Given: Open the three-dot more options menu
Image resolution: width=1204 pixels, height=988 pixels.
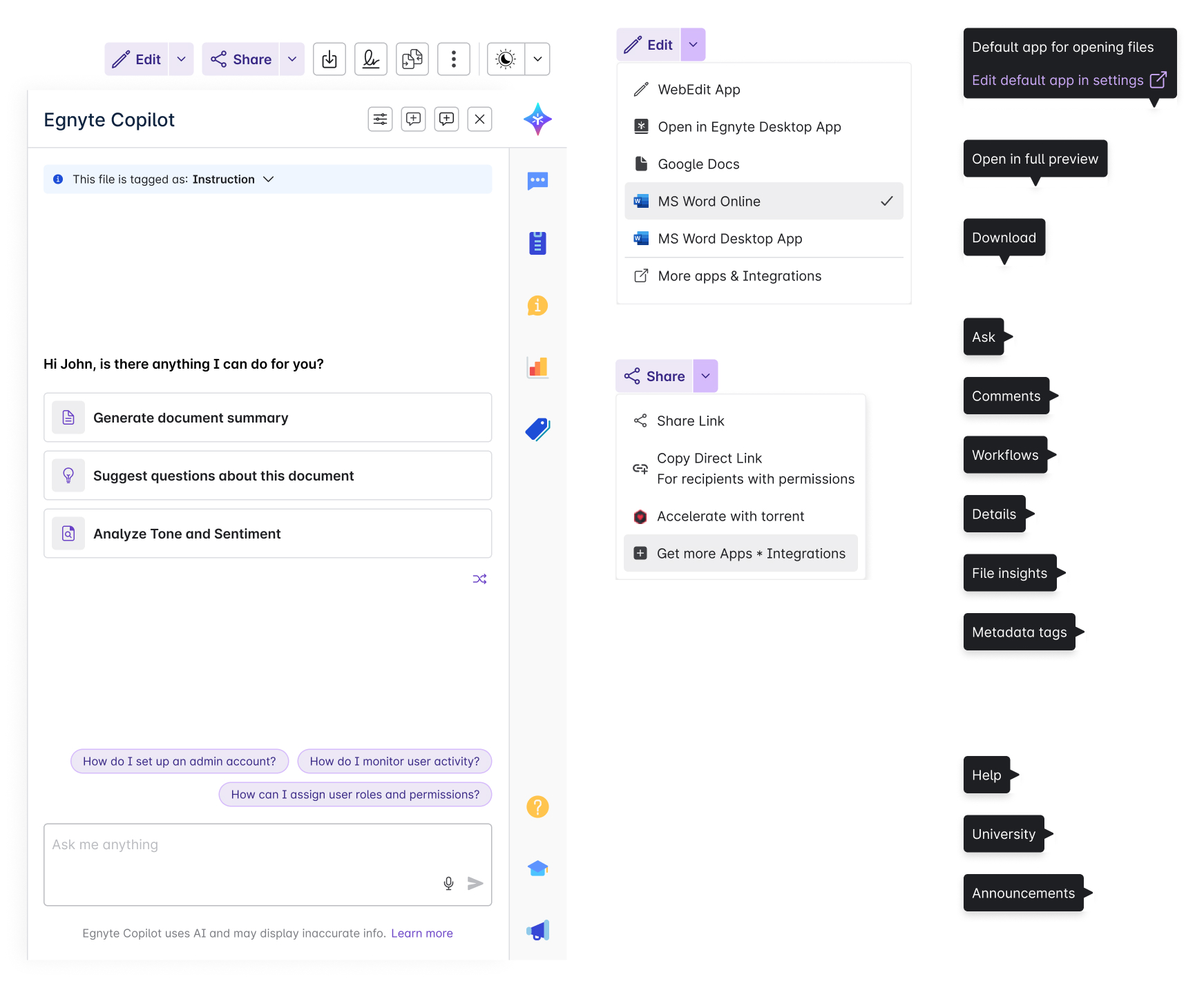Looking at the screenshot, I should click(x=454, y=59).
